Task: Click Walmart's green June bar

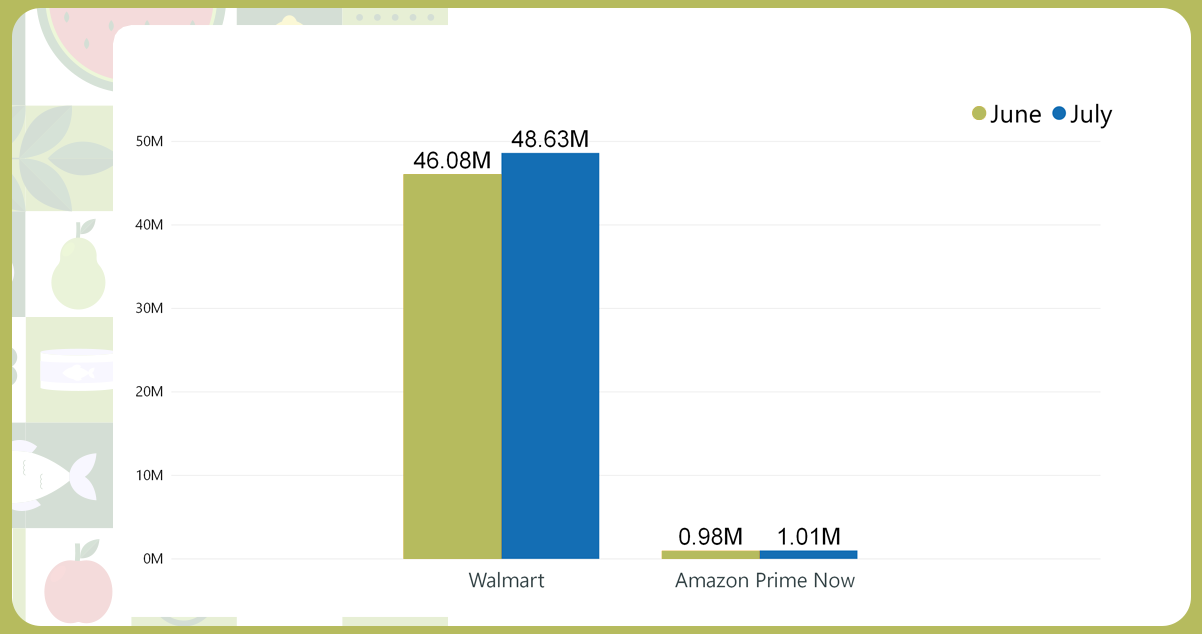Action: coord(452,366)
